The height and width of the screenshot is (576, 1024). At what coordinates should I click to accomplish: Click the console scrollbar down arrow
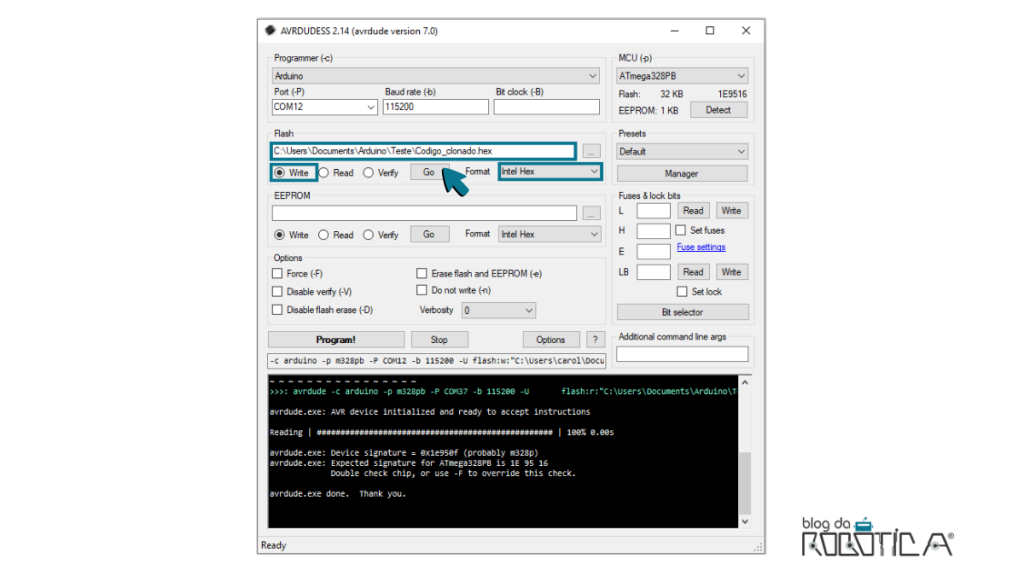(744, 521)
